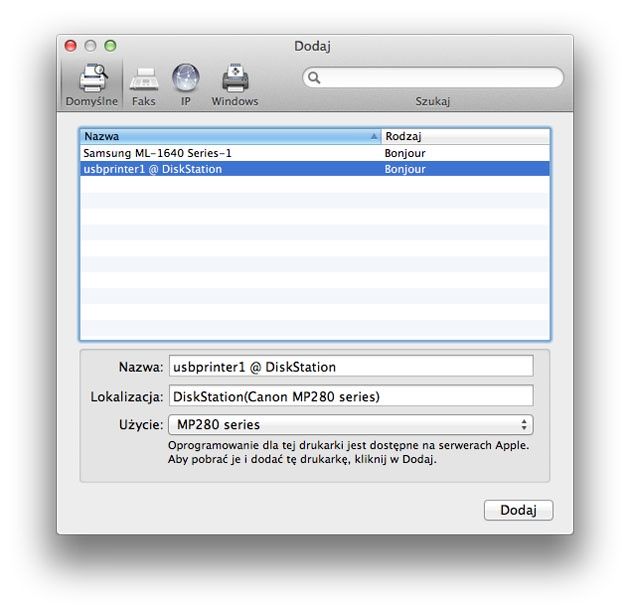Click the Dodaj button
Viewport: 630px width, 613px height.
click(x=518, y=510)
